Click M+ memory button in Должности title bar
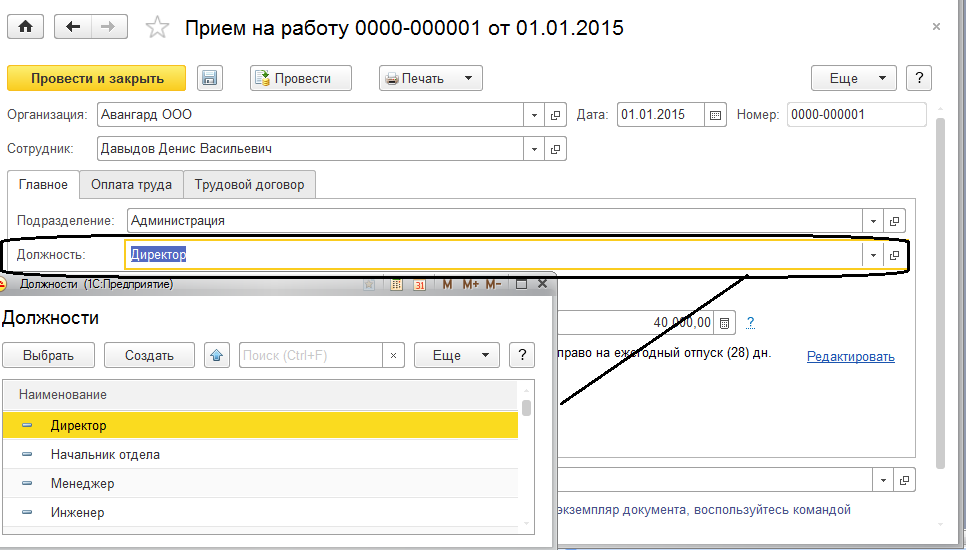The width and height of the screenshot is (966, 550). 470,284
